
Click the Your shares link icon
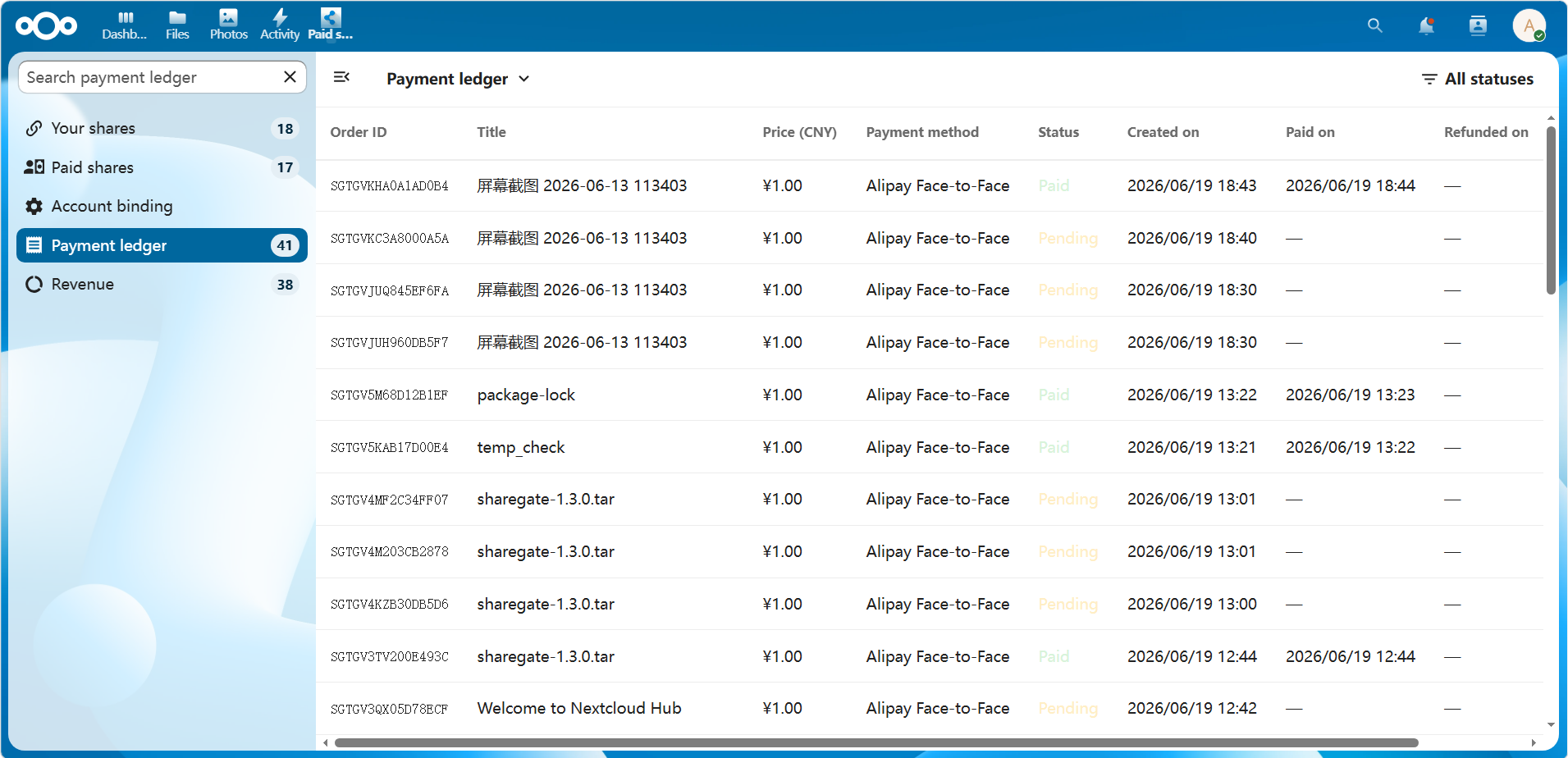(34, 128)
